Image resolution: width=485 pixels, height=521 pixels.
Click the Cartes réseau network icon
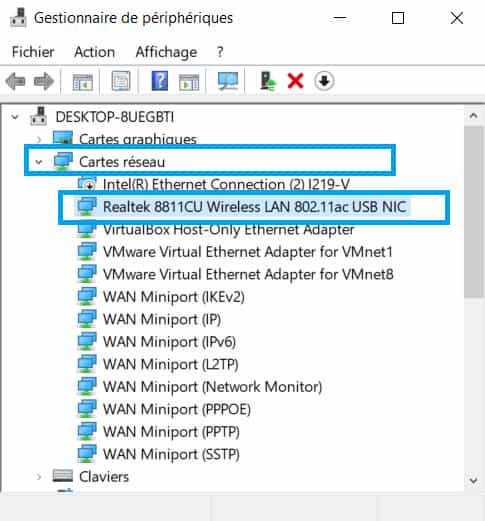(63, 161)
